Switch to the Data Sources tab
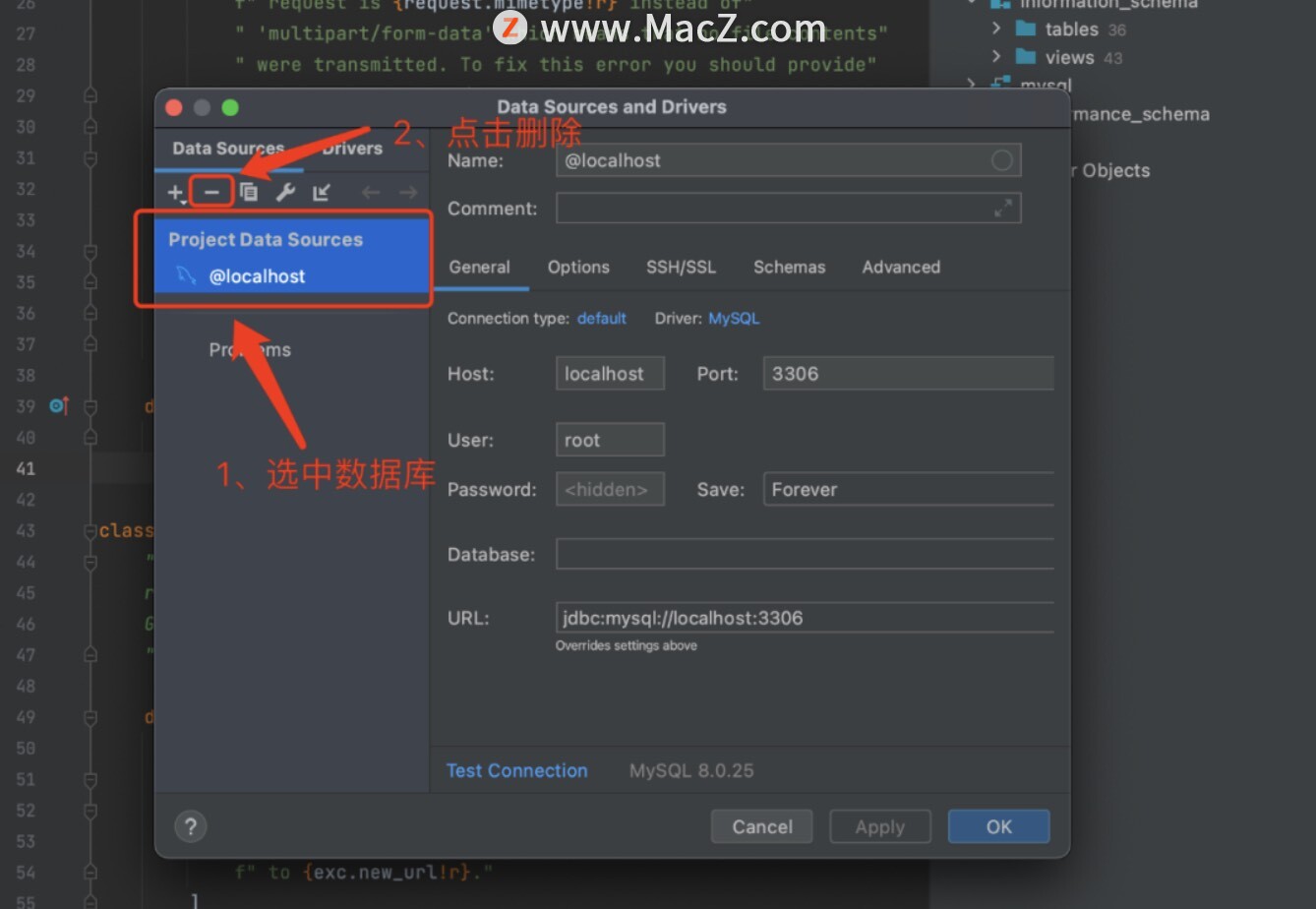 pyautogui.click(x=228, y=149)
